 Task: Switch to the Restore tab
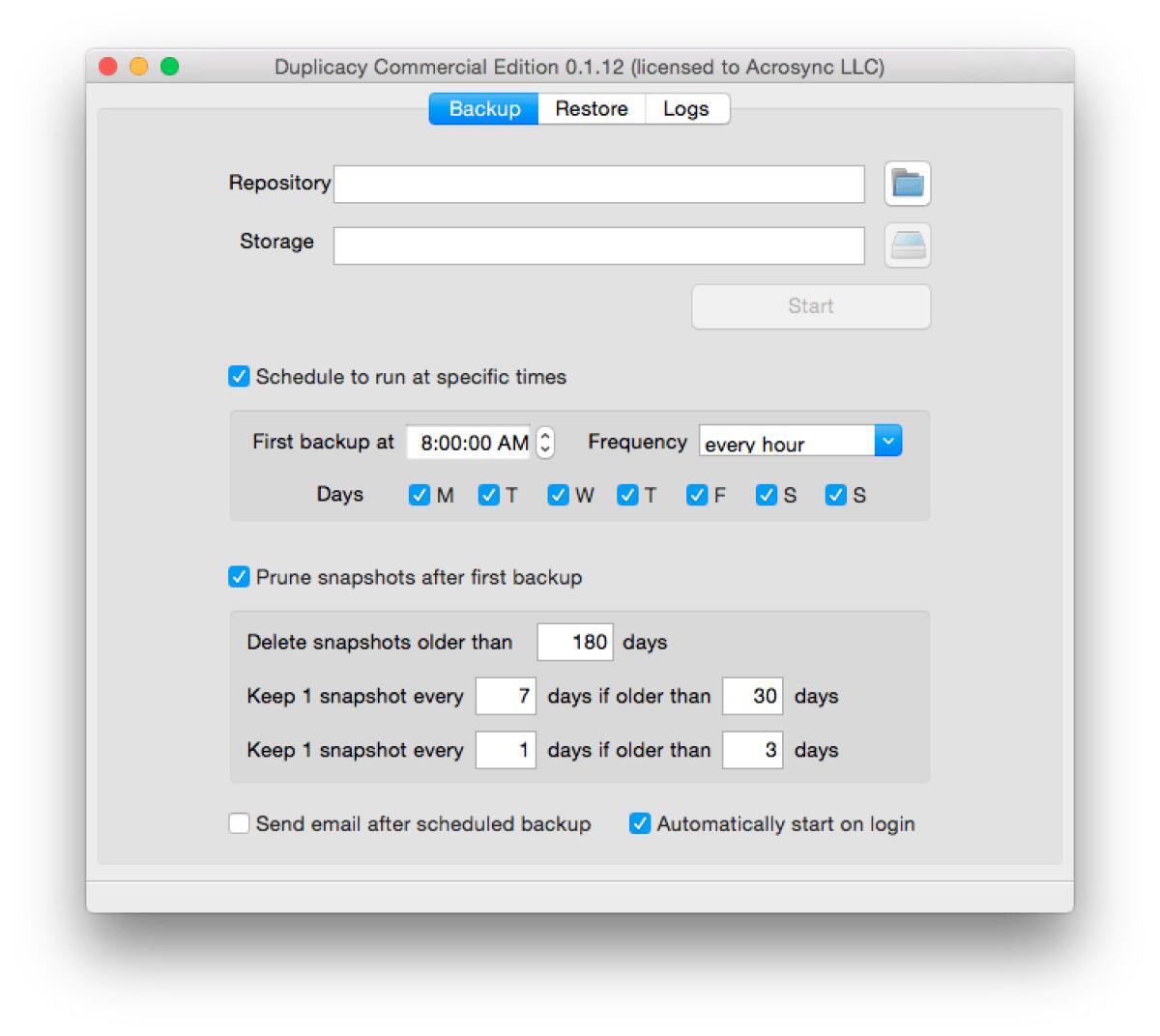point(591,108)
